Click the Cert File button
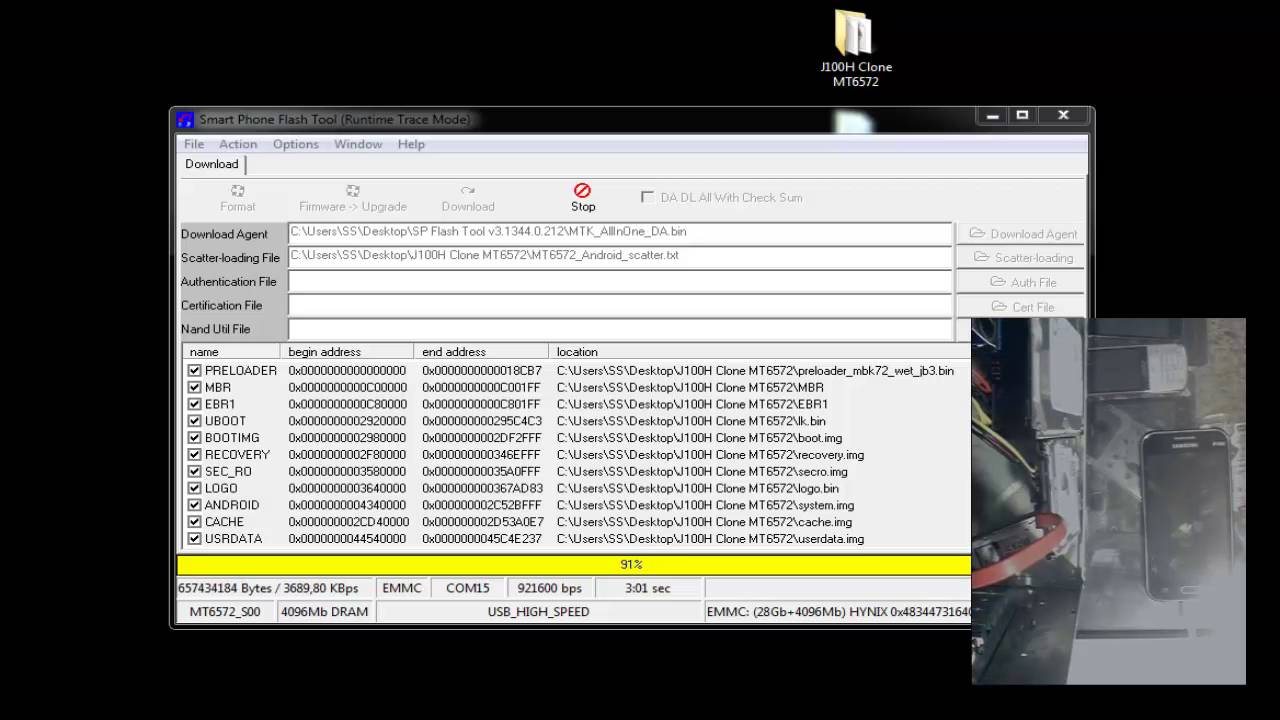The height and width of the screenshot is (720, 1280). click(1021, 306)
